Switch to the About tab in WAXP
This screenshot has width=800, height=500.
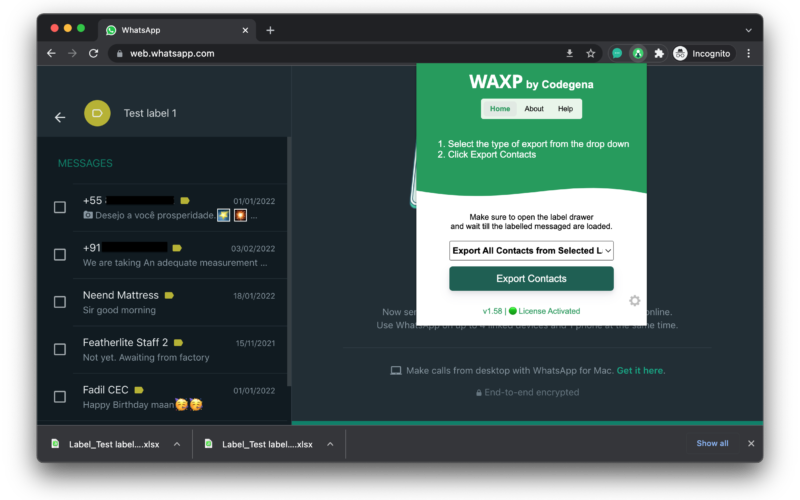[x=534, y=109]
